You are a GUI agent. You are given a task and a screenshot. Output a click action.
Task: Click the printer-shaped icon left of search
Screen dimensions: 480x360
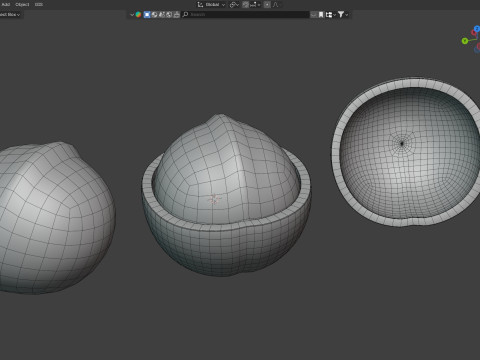click(177, 15)
